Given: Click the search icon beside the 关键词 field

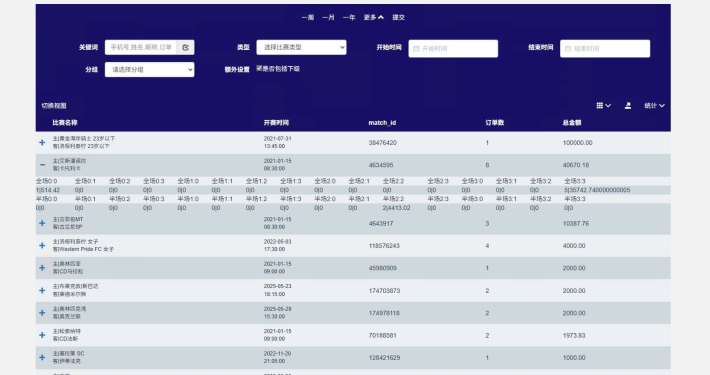Looking at the screenshot, I should click(x=186, y=47).
